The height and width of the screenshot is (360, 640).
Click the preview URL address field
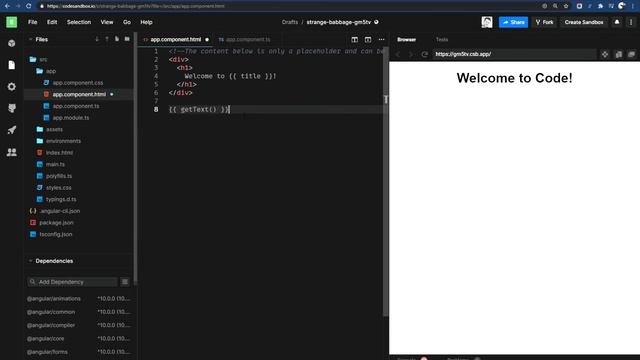[x=514, y=54]
